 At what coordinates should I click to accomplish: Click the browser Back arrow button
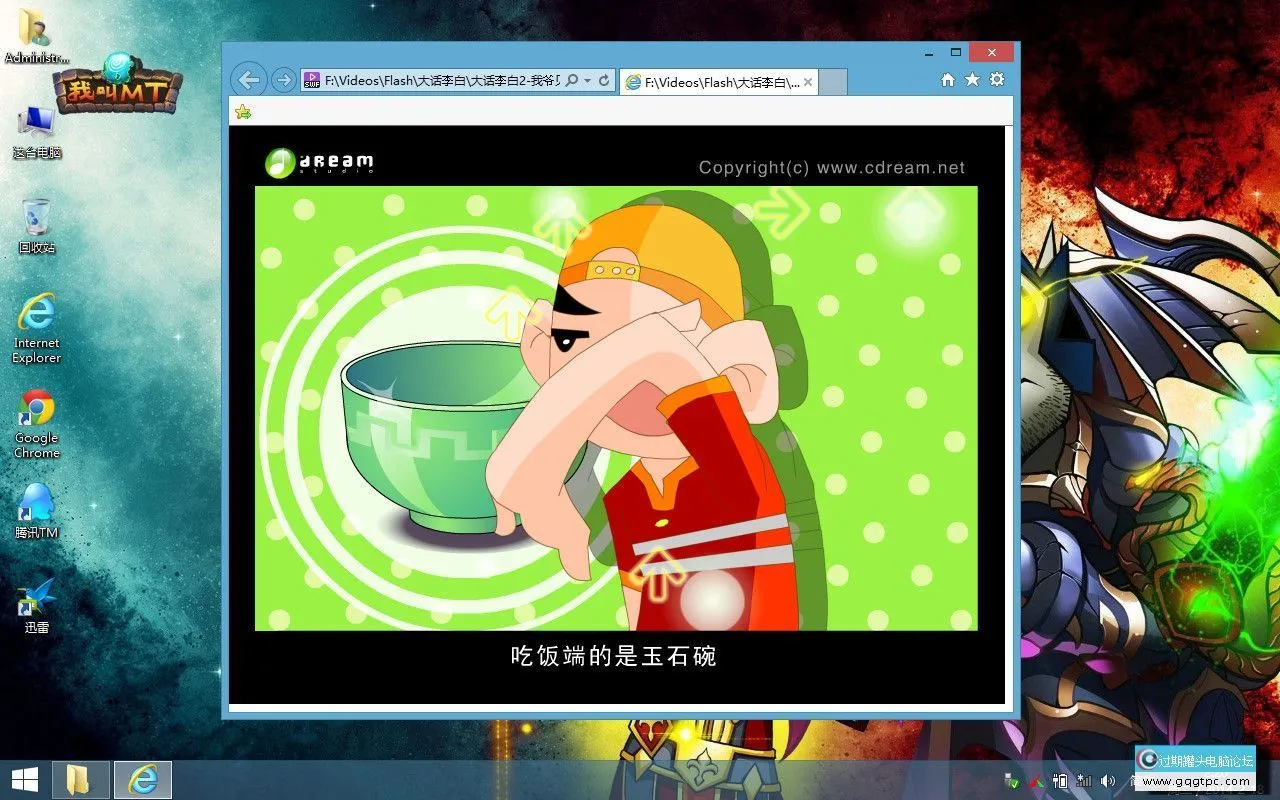pyautogui.click(x=249, y=80)
